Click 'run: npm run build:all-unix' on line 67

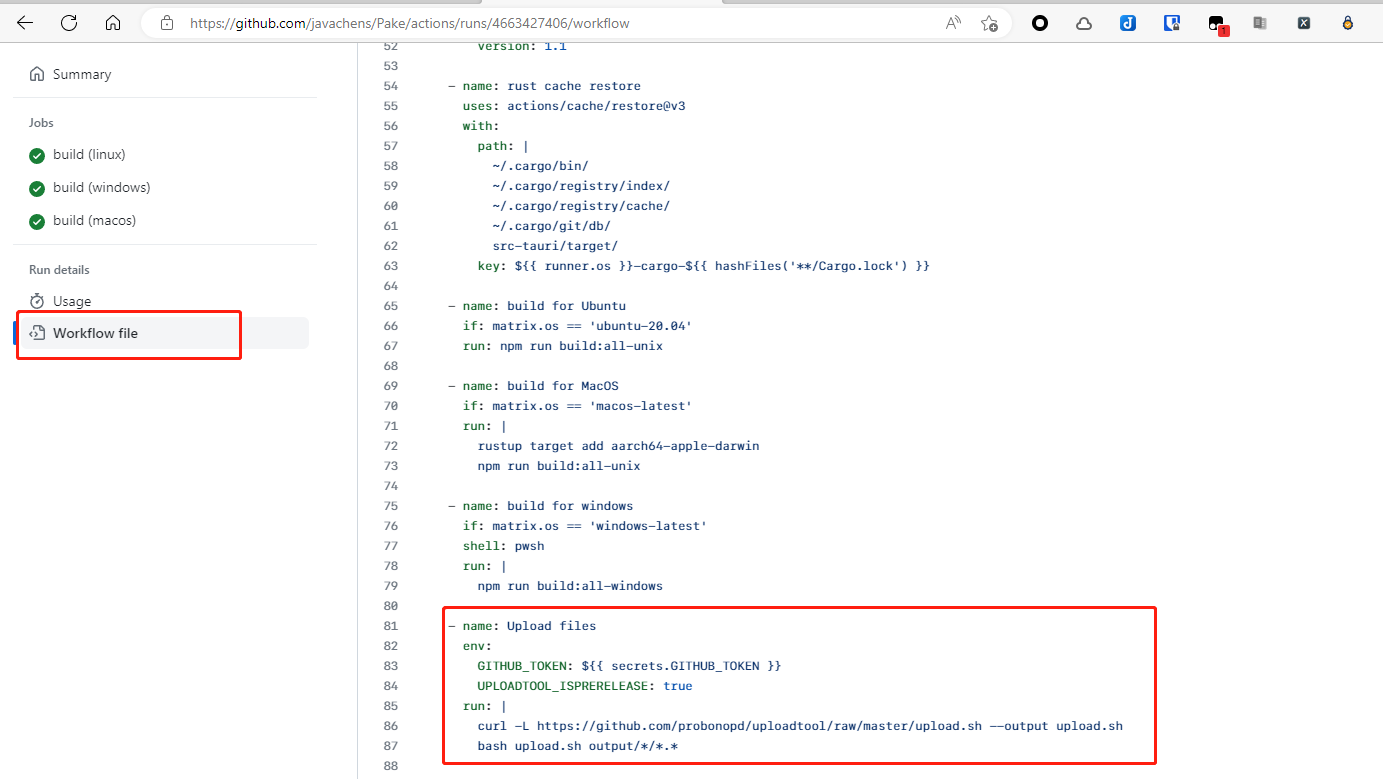(x=562, y=346)
